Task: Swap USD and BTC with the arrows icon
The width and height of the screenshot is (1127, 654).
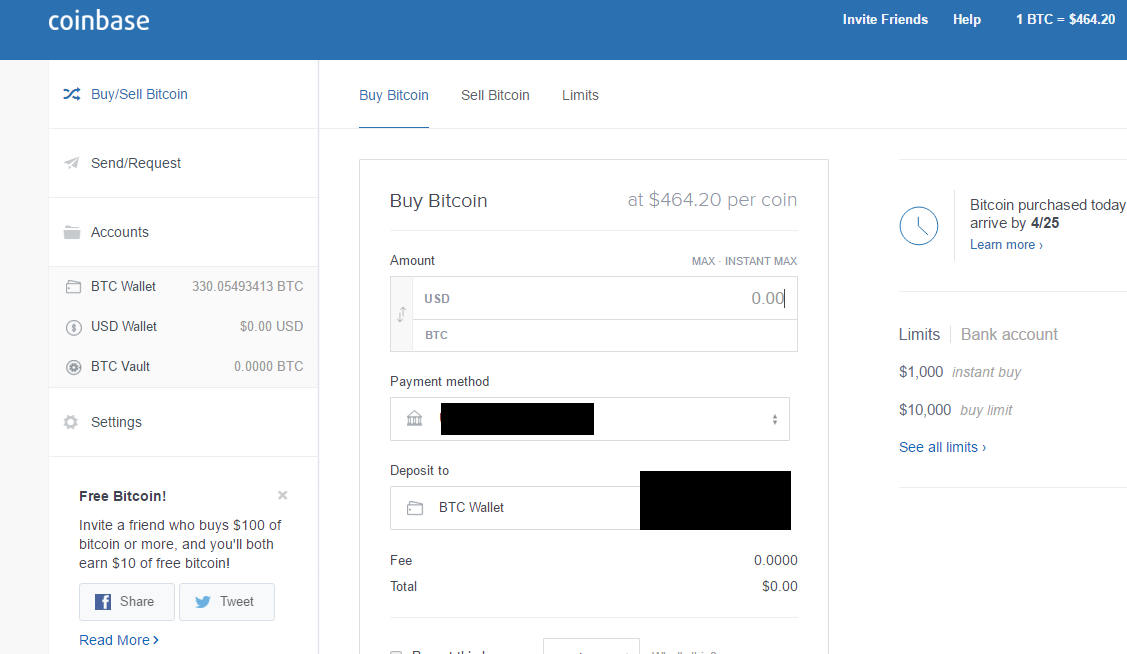Action: click(401, 314)
